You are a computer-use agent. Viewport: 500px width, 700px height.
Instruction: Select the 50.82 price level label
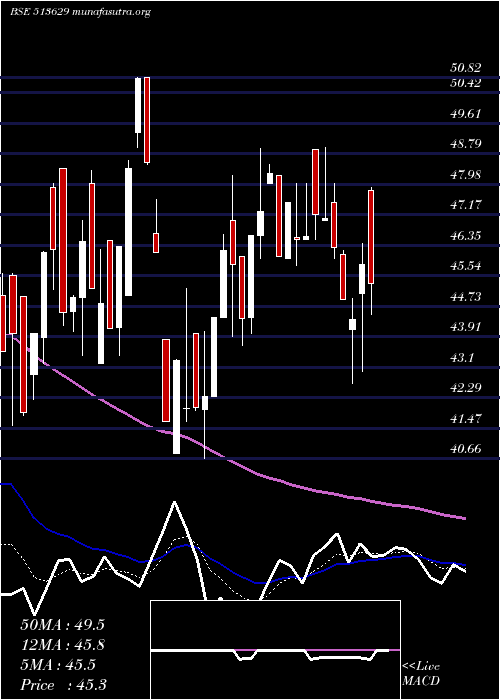click(466, 68)
